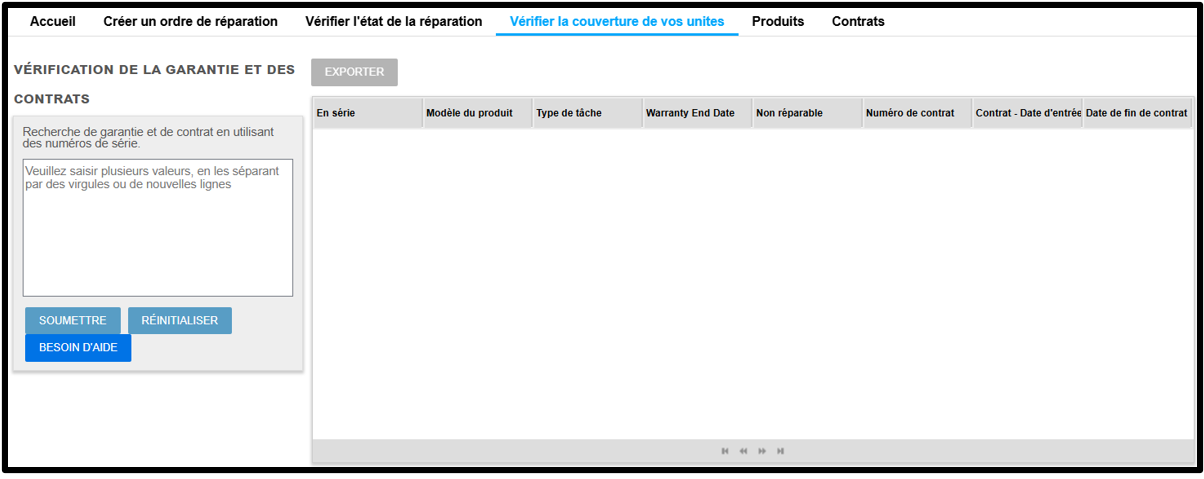Image resolution: width=1204 pixels, height=479 pixels.
Task: Click the BESOIN D'AIDE button
Action: pyautogui.click(x=78, y=347)
